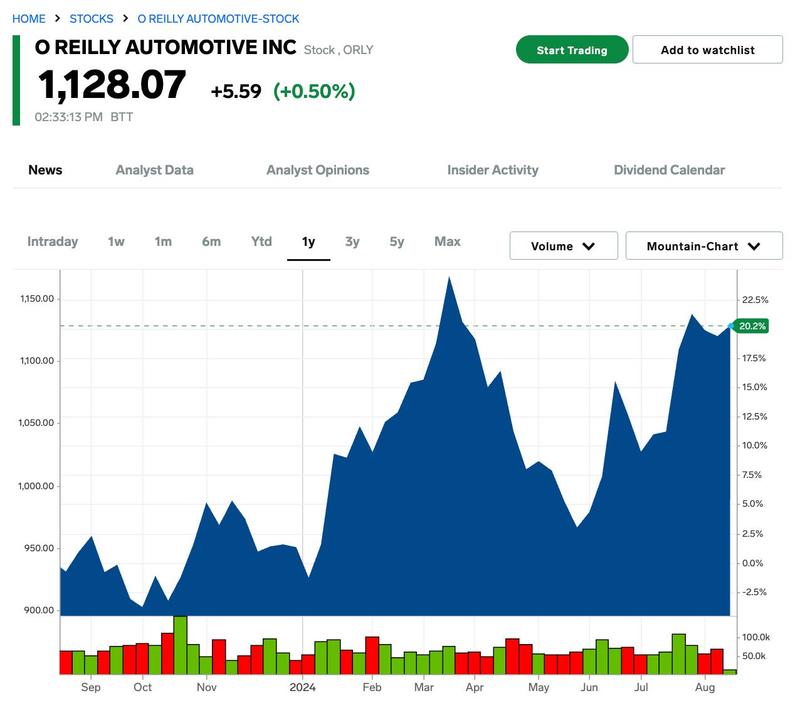Choose the 6m chart range
Viewport: 800px width, 705px height.
pos(211,241)
